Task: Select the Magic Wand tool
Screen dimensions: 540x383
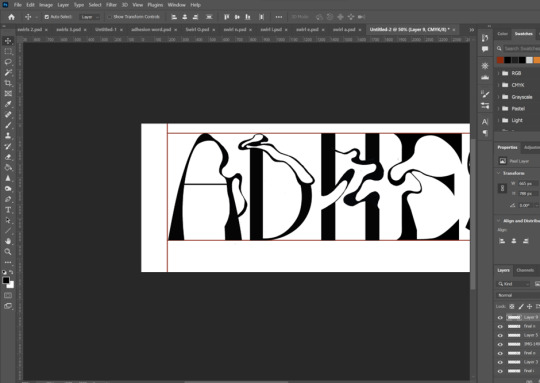Action: click(8, 72)
